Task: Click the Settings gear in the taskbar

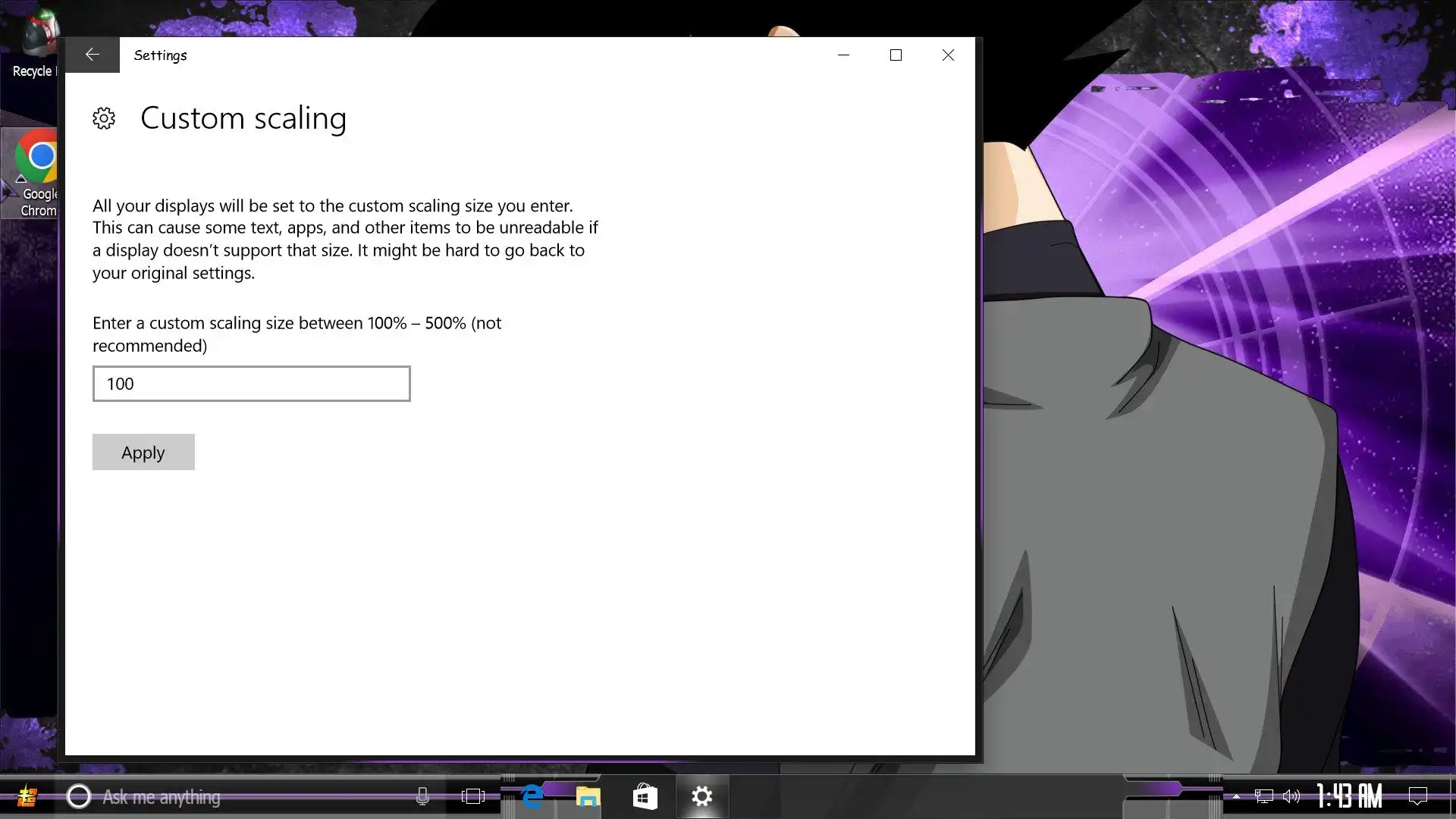Action: point(702,796)
